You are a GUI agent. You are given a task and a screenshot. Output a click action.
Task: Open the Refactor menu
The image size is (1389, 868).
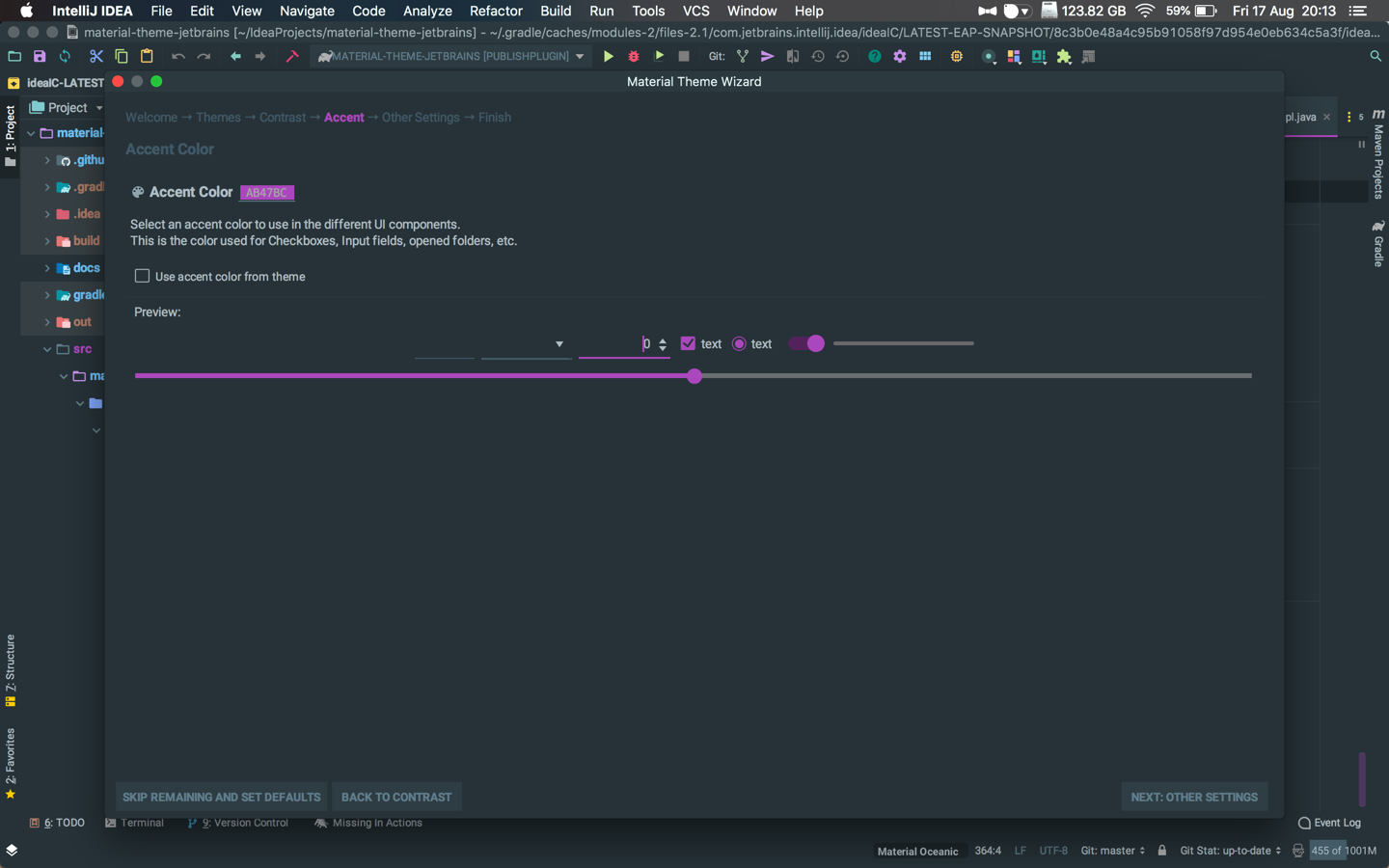pos(496,11)
